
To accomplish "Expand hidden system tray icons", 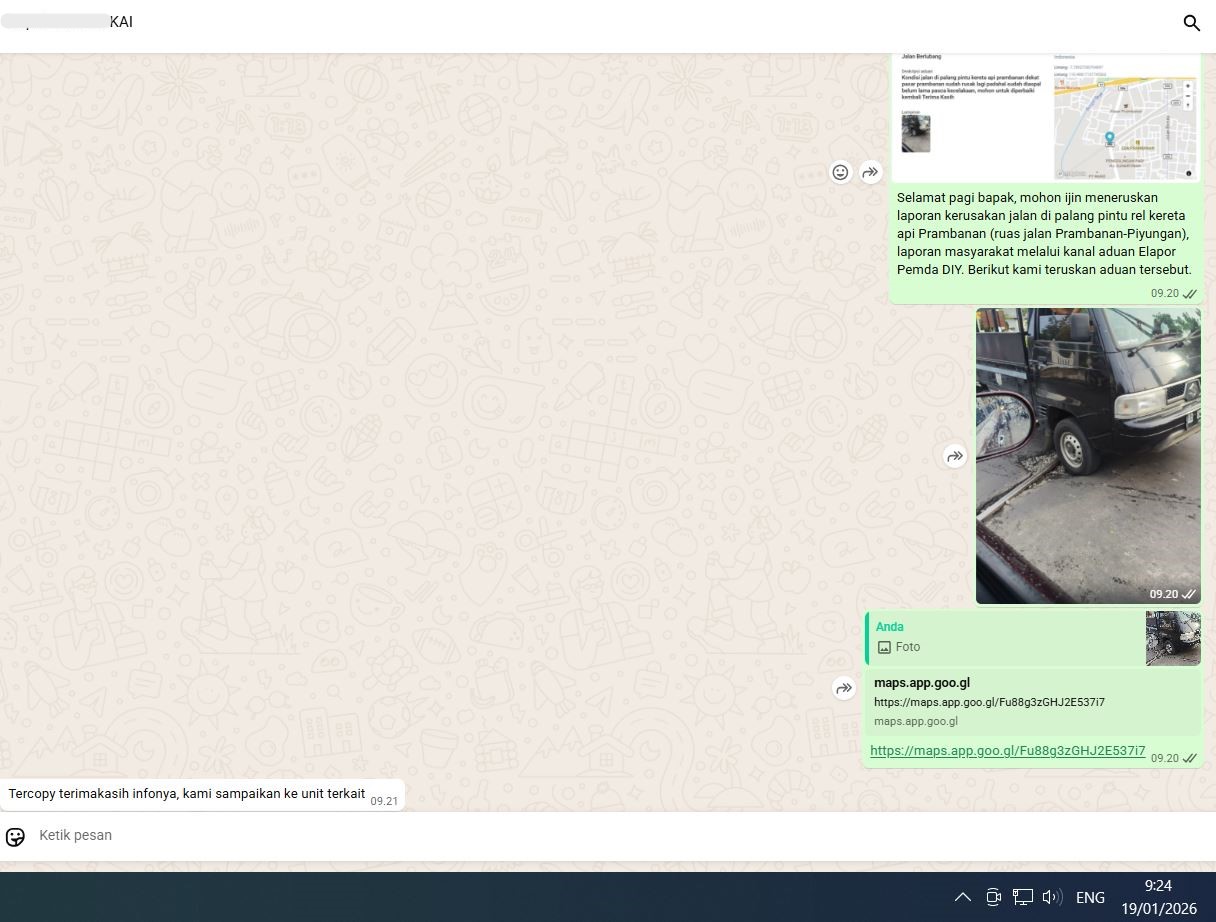I will pyautogui.click(x=962, y=897).
